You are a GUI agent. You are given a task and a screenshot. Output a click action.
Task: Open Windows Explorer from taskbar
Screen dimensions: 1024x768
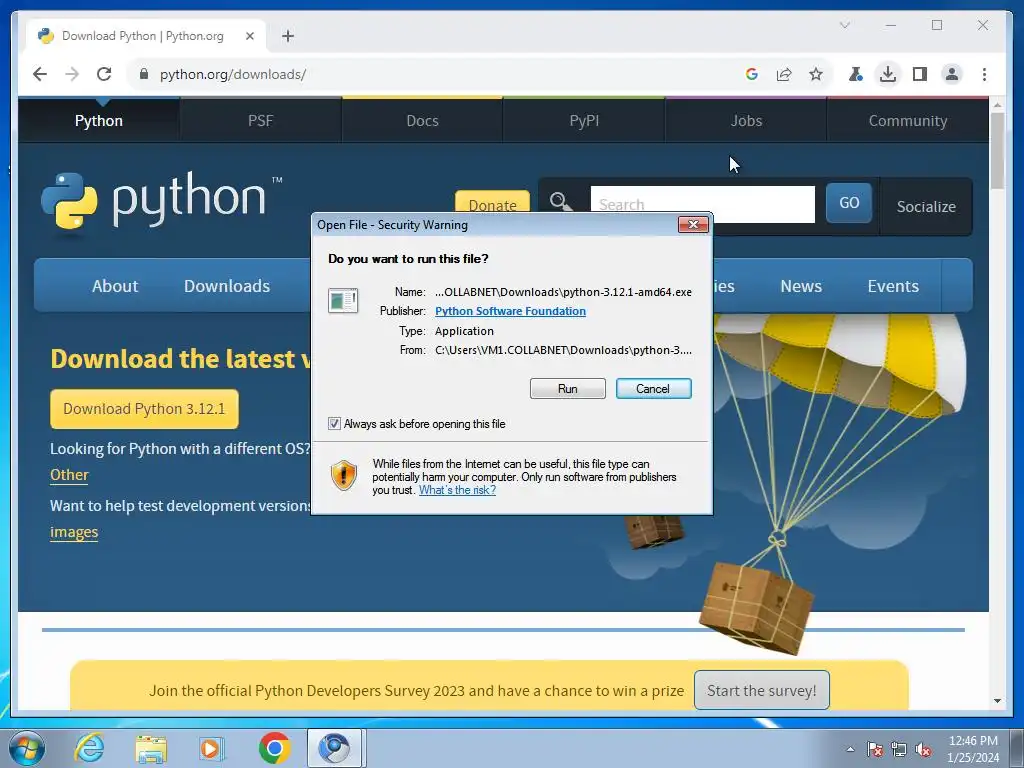tap(151, 748)
